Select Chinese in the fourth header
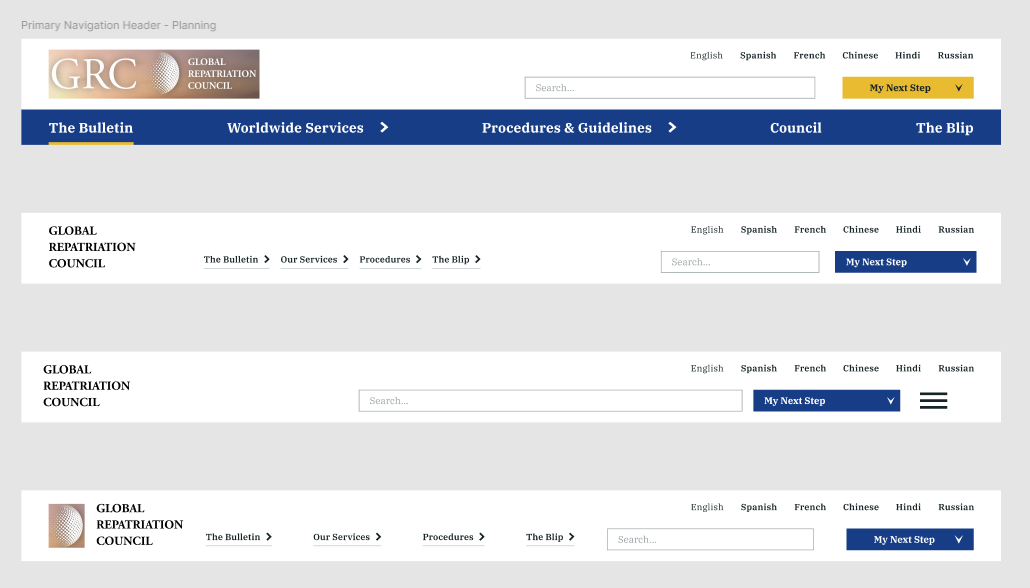 click(x=861, y=507)
